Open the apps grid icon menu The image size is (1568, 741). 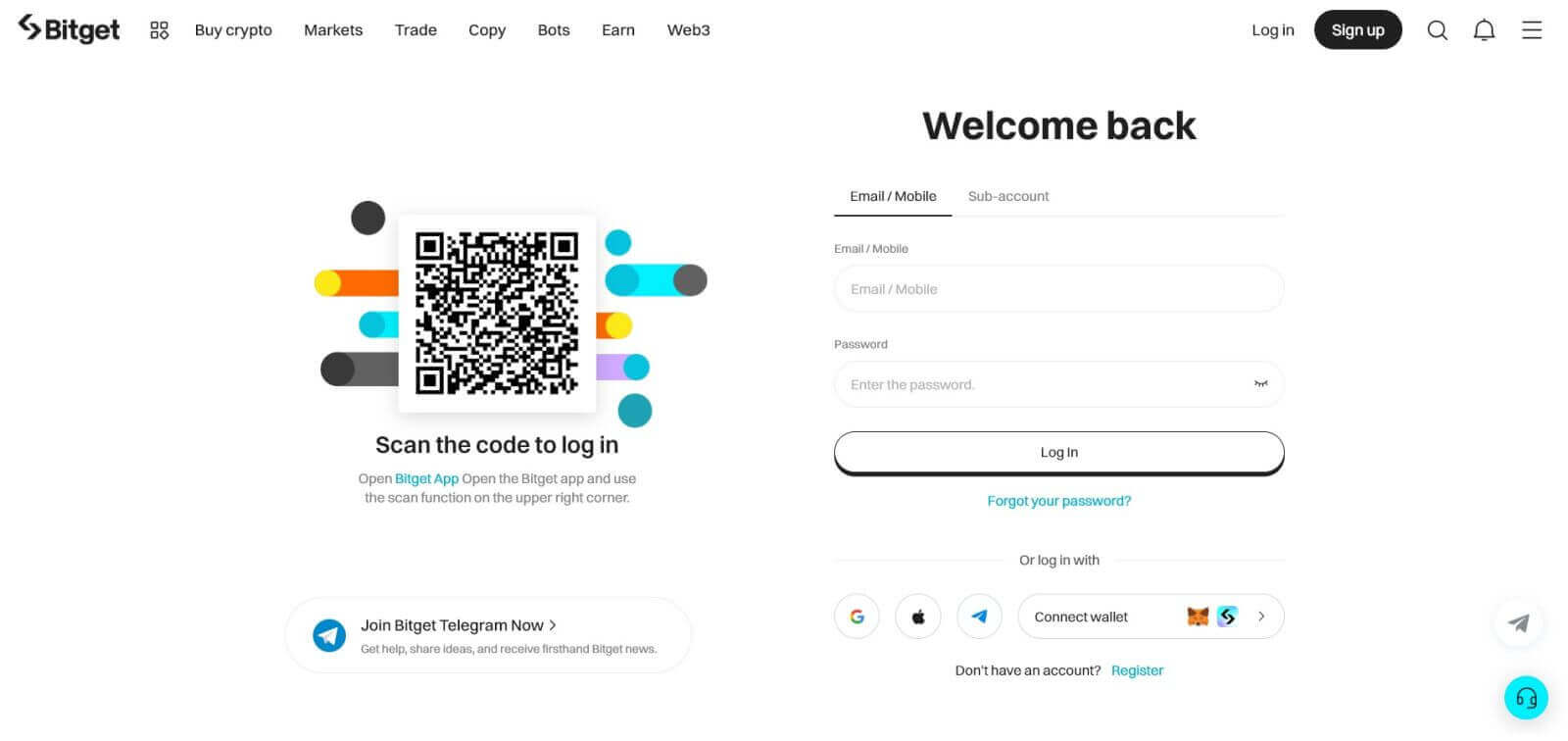click(159, 30)
